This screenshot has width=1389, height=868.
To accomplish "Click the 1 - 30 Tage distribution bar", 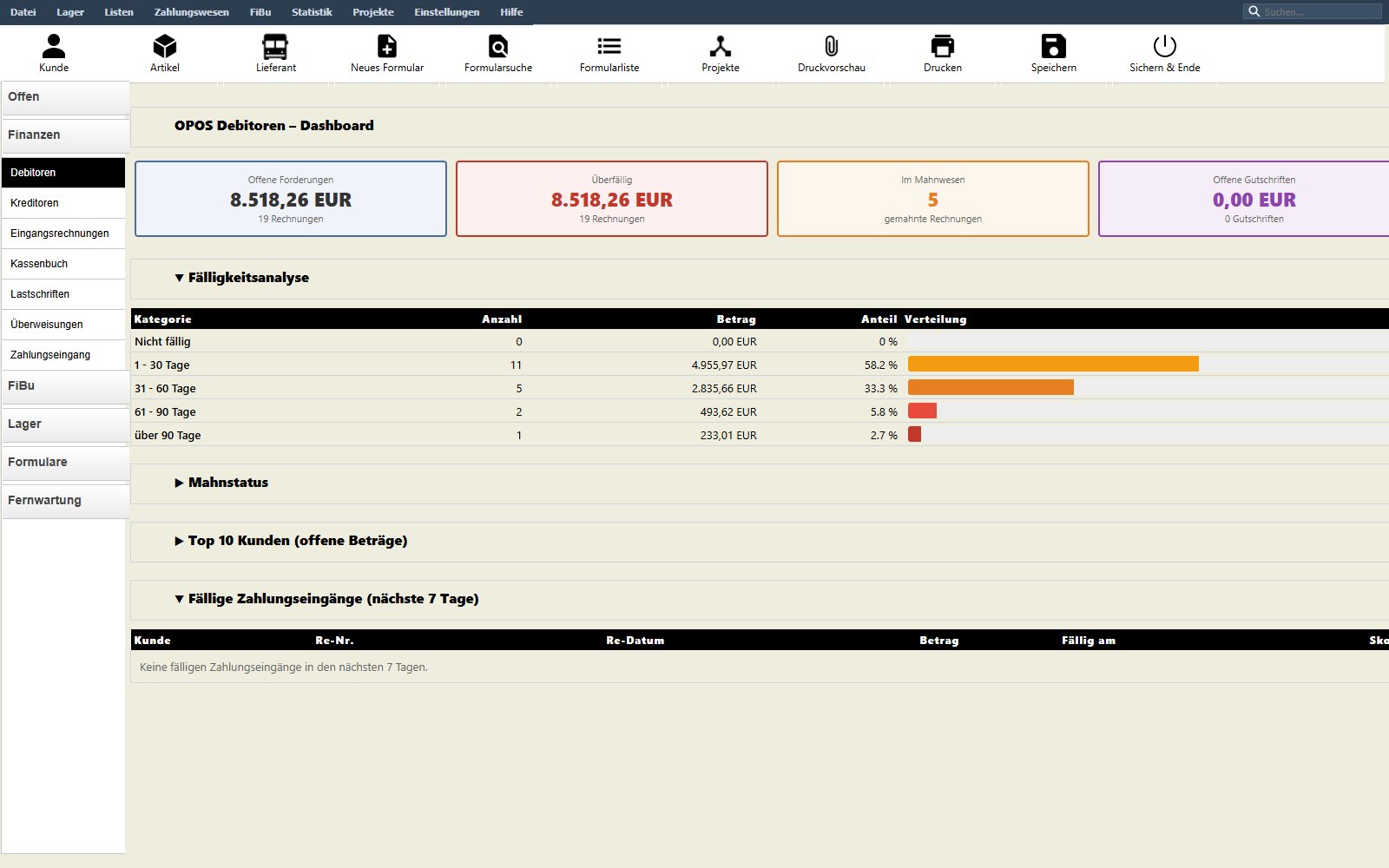I will (1053, 365).
